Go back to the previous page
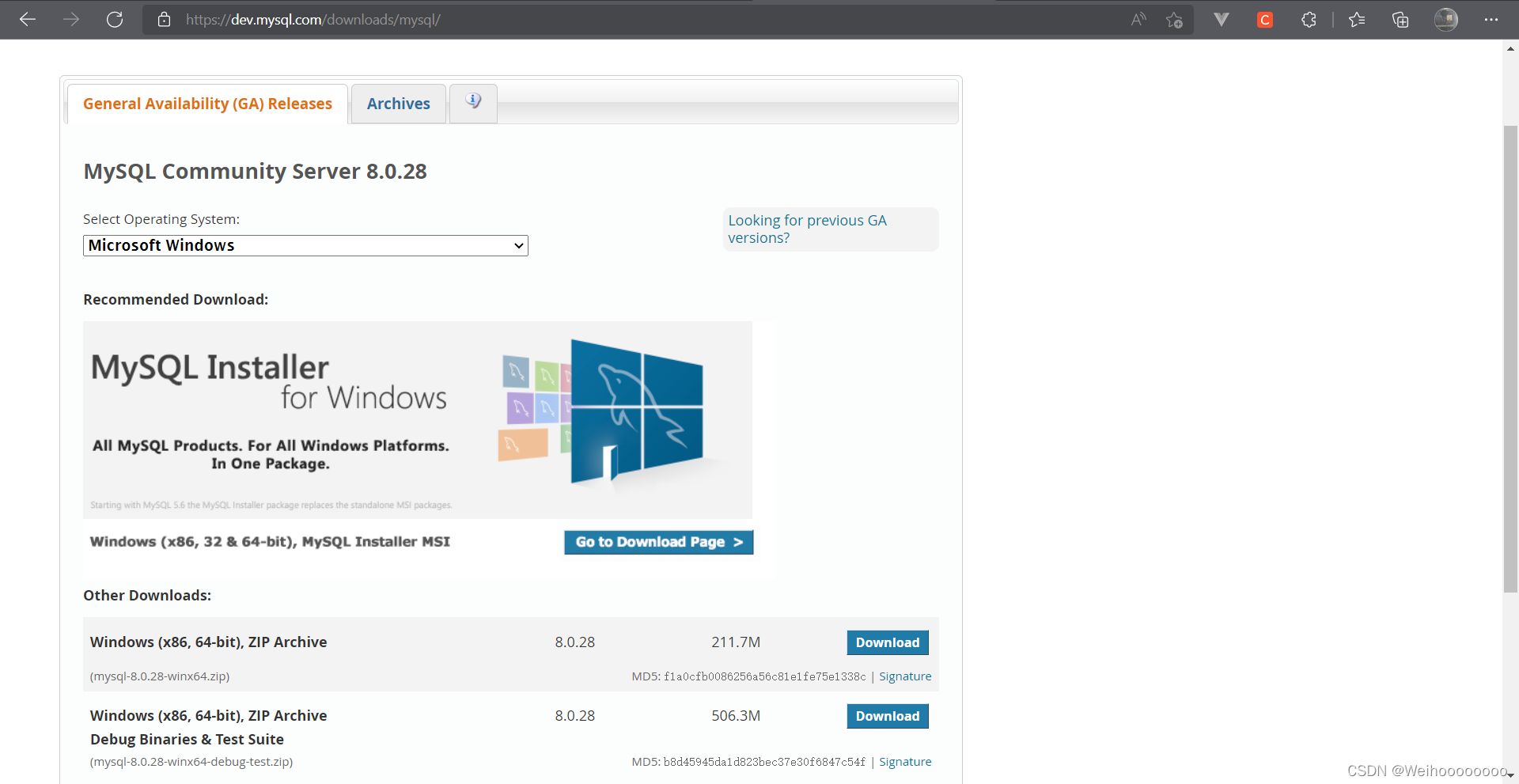Image resolution: width=1519 pixels, height=784 pixels. [x=28, y=20]
